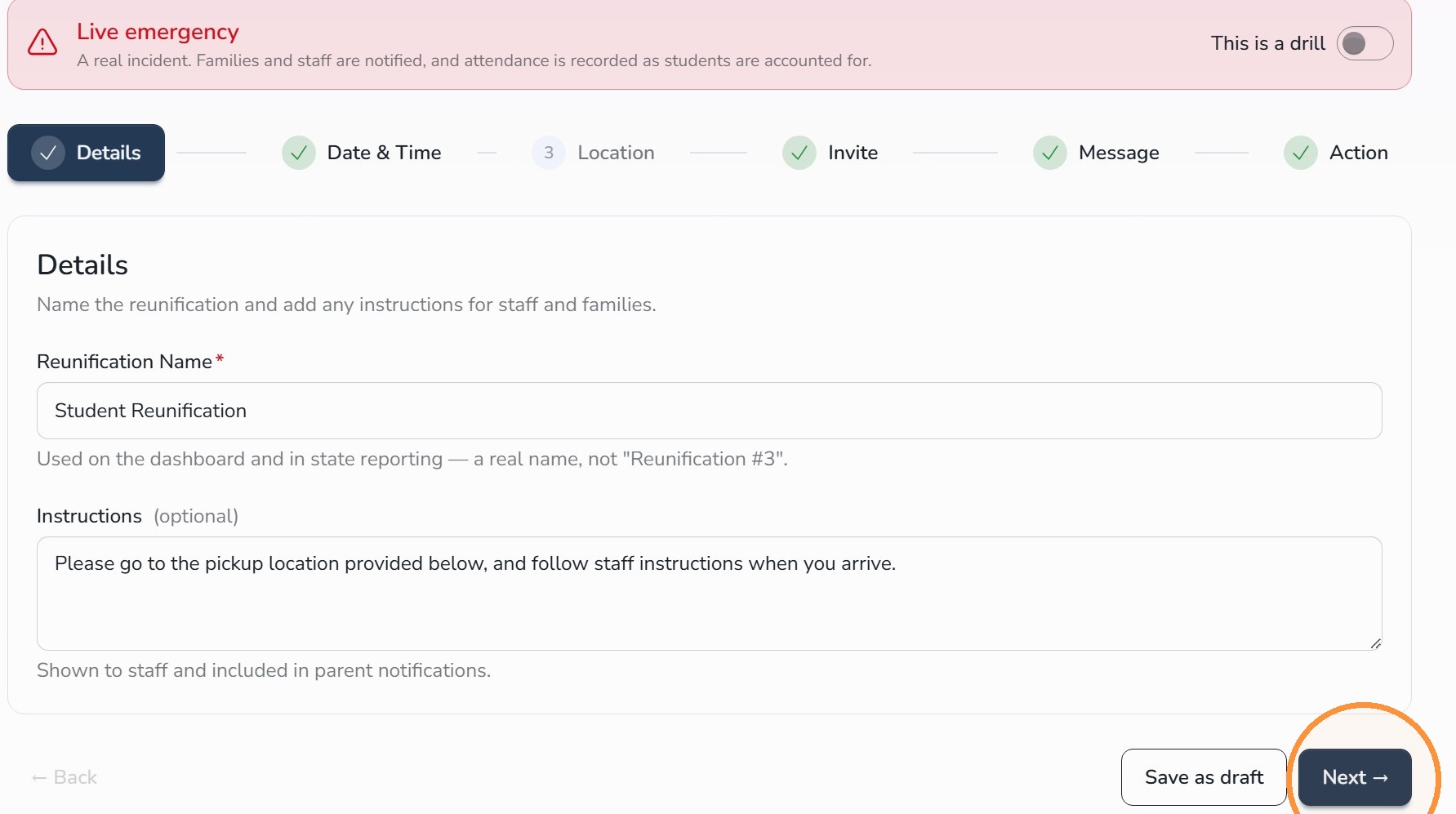Click the number 3 badge beside Location
The height and width of the screenshot is (814, 1456).
549,153
